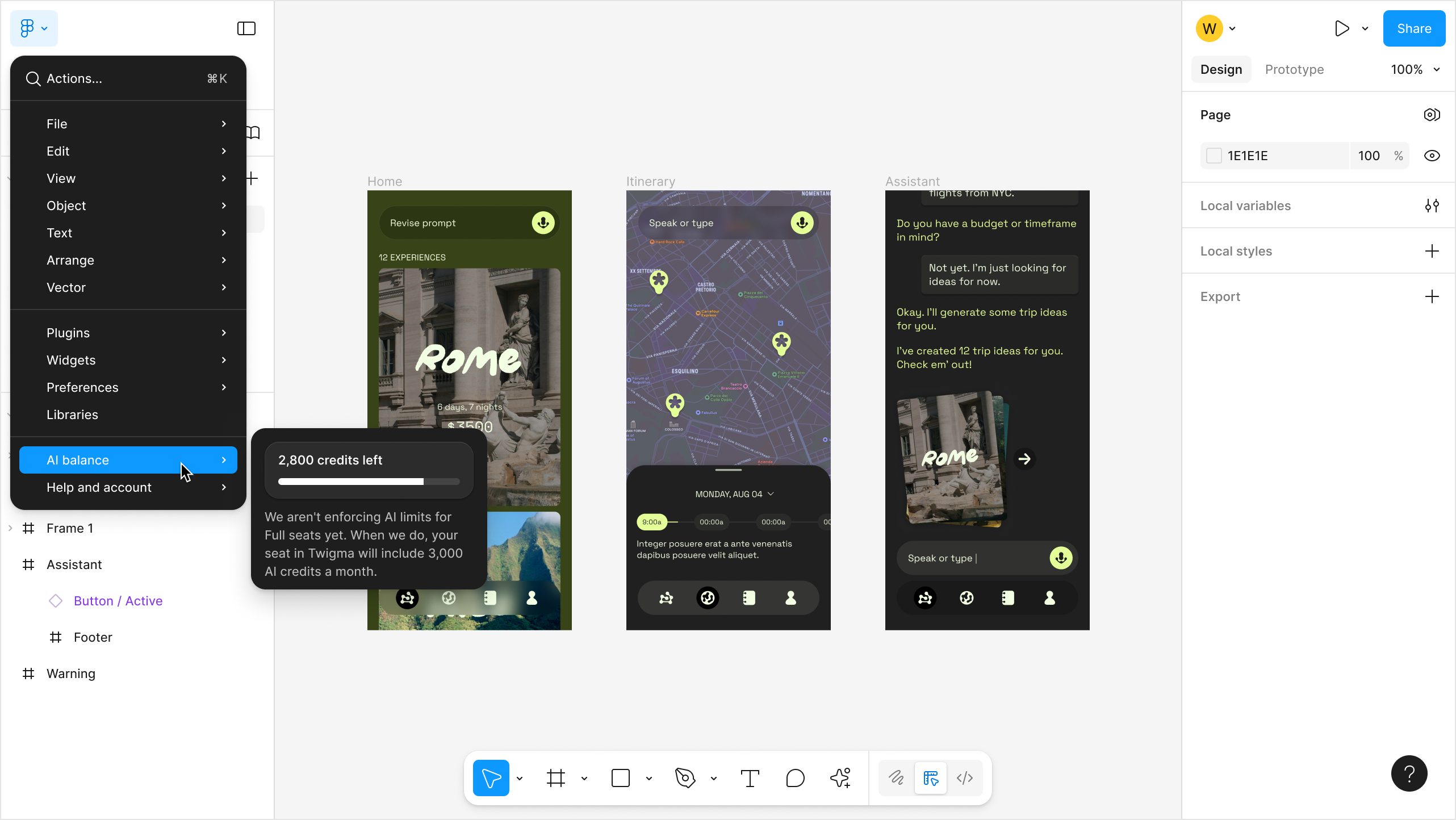The height and width of the screenshot is (820, 1456).
Task: Toggle page background visibility eye icon
Action: (x=1432, y=156)
